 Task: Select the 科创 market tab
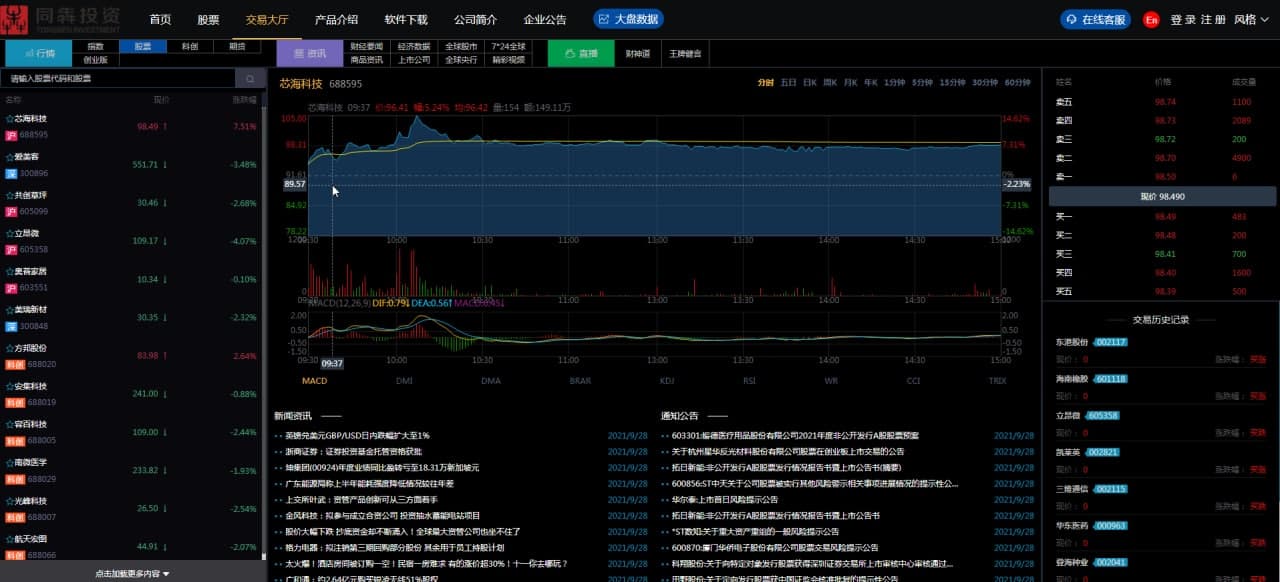pos(190,46)
